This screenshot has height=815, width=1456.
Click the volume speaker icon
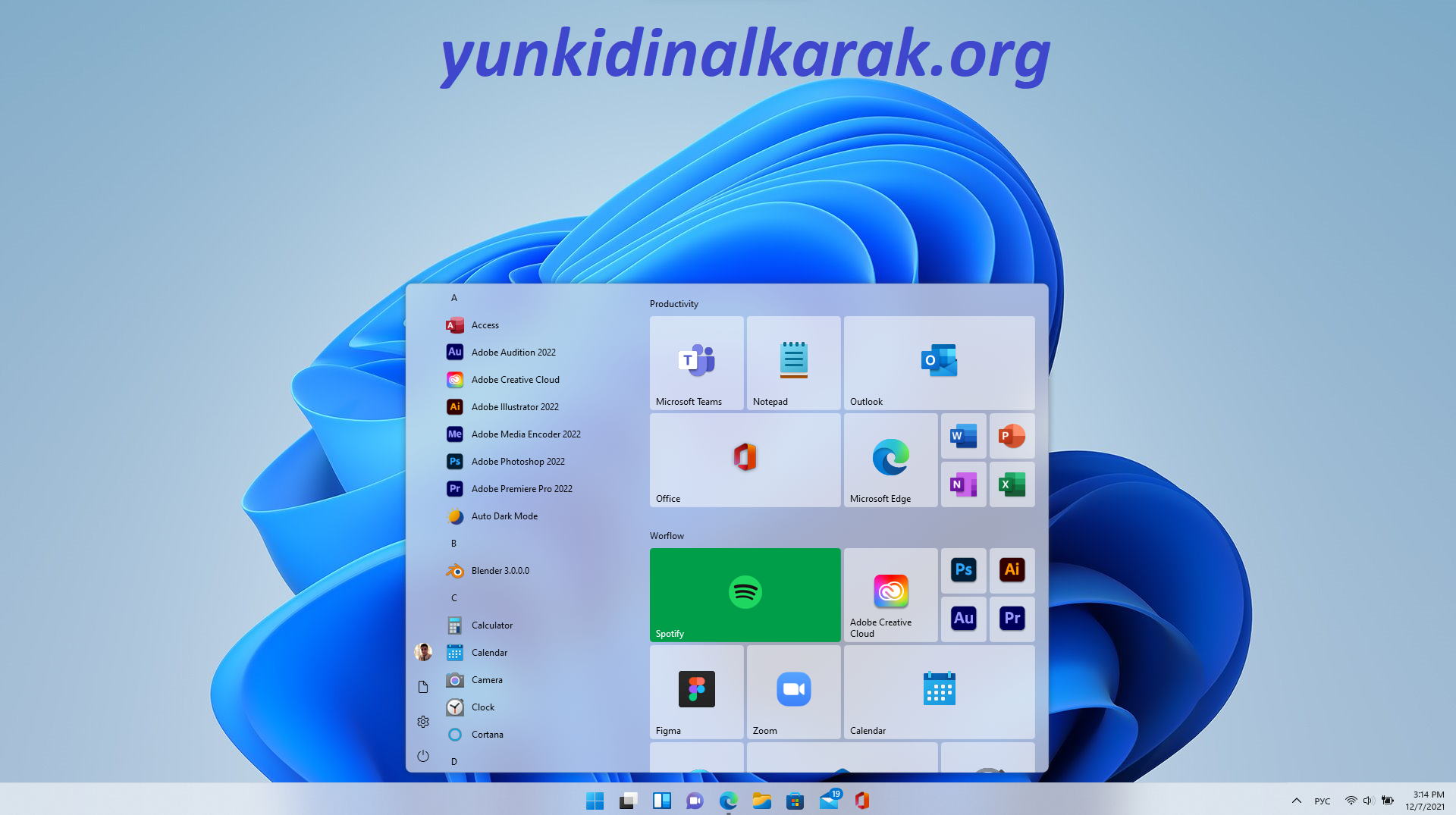tap(1368, 801)
